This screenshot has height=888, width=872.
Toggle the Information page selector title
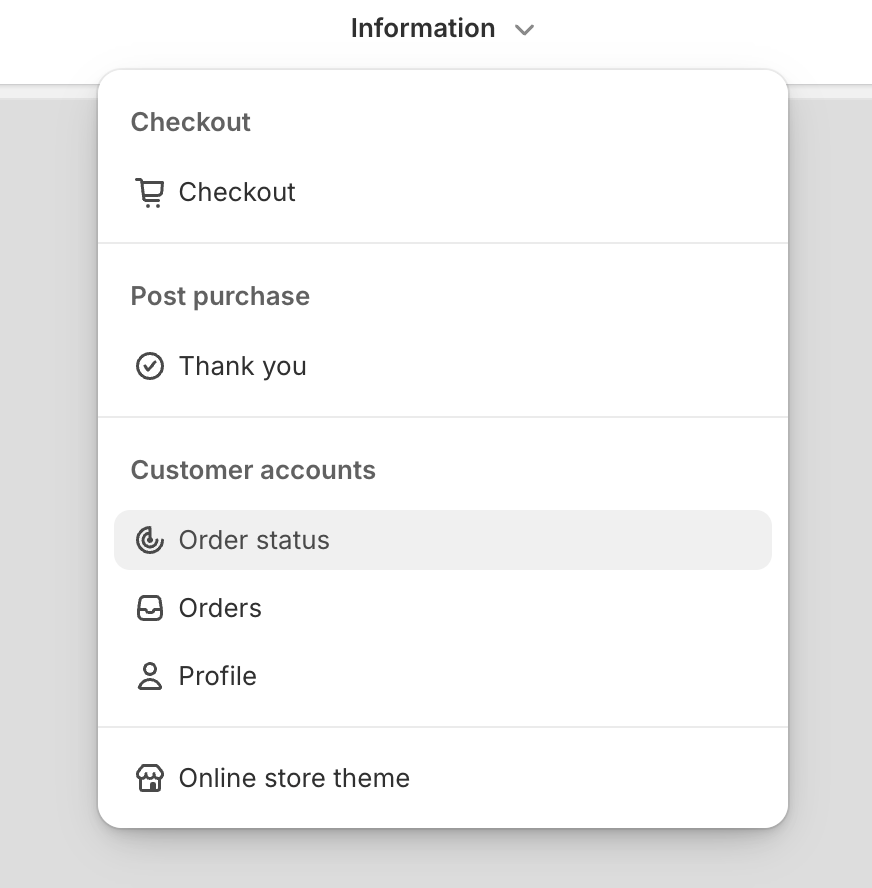[423, 28]
